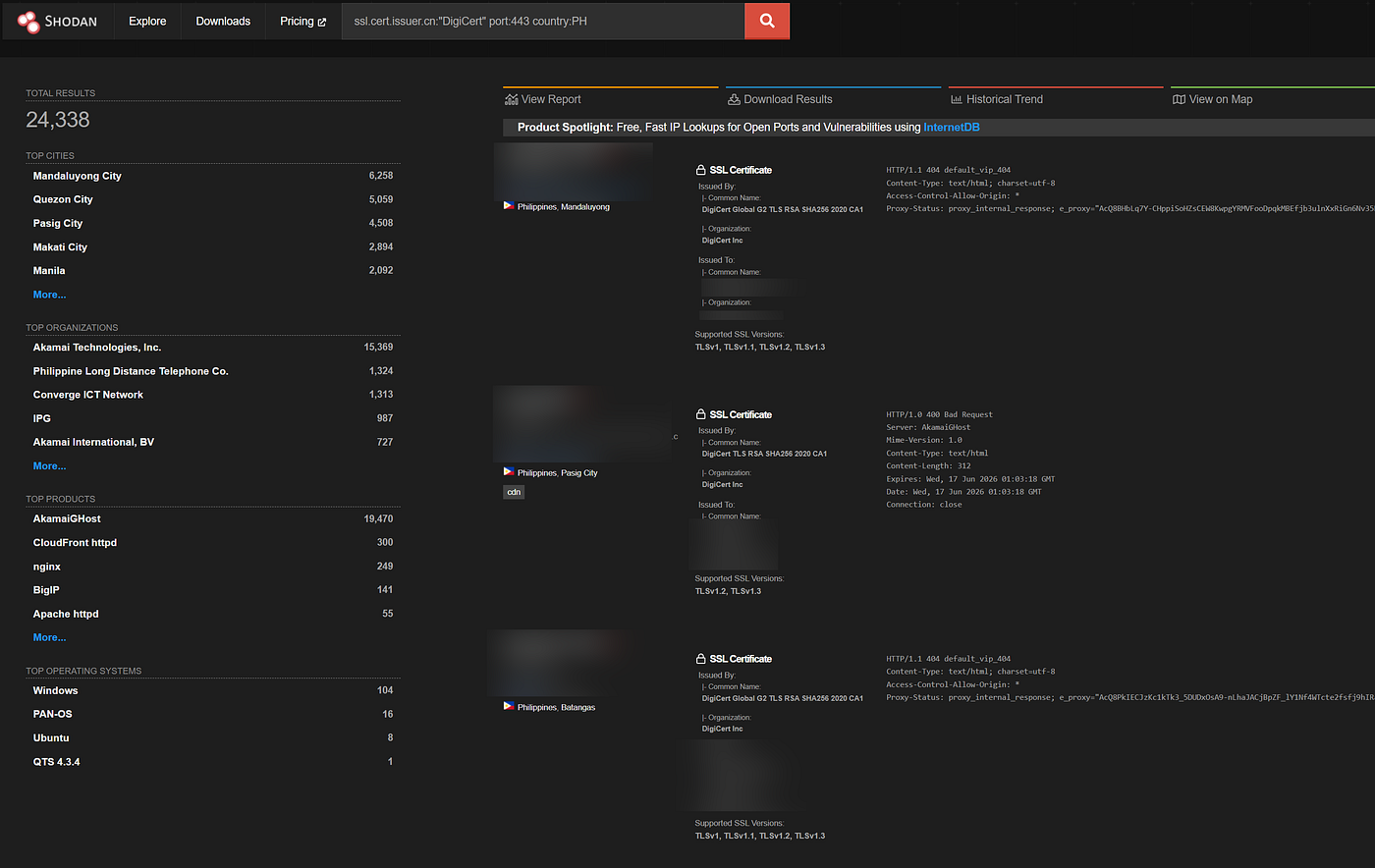Follow the InternetDB spotlight link
The height and width of the screenshot is (868, 1375).
(x=952, y=128)
